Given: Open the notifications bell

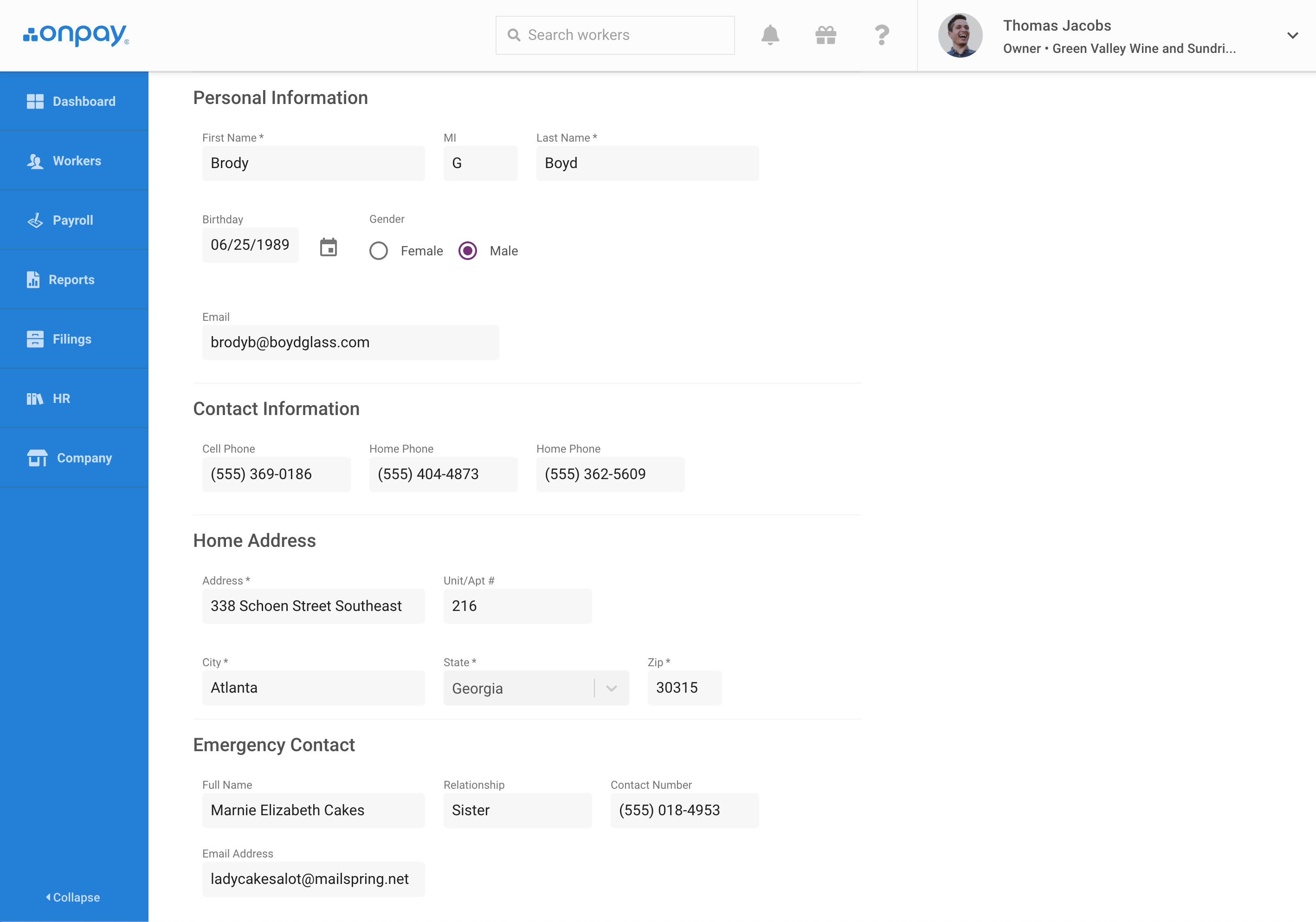Looking at the screenshot, I should coord(770,35).
